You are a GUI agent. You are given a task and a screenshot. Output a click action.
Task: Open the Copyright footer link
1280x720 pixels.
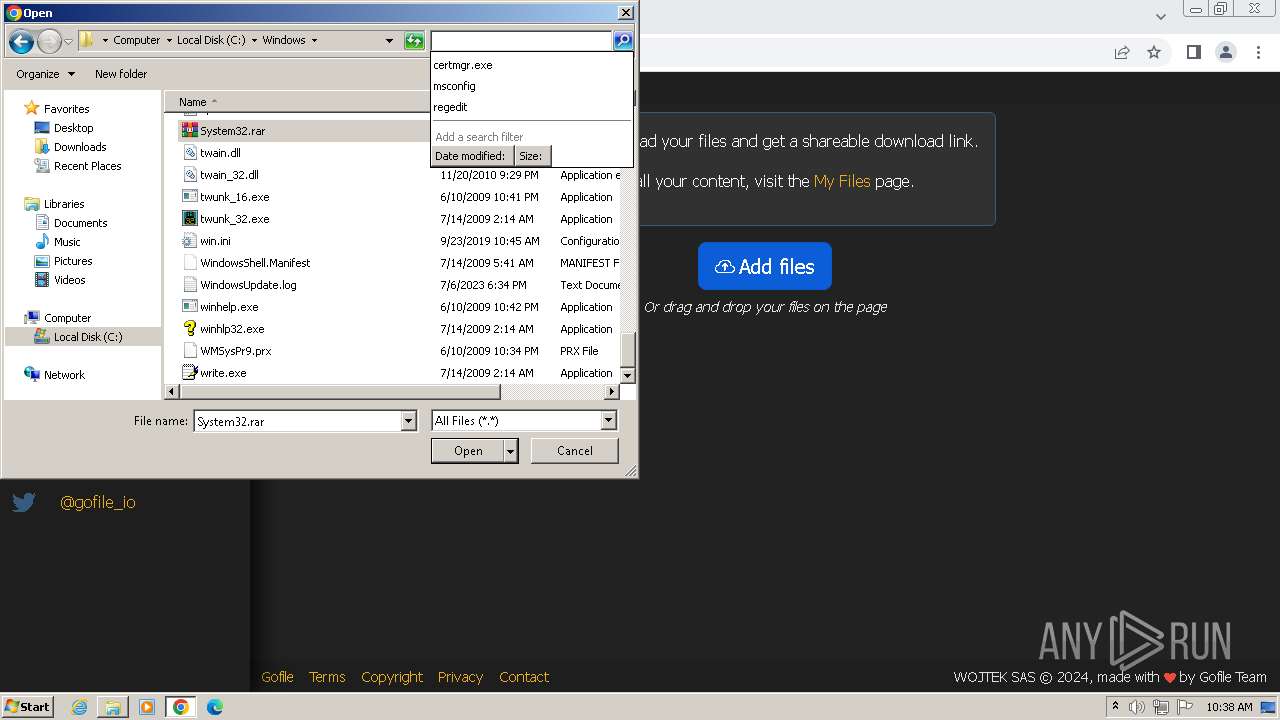392,677
